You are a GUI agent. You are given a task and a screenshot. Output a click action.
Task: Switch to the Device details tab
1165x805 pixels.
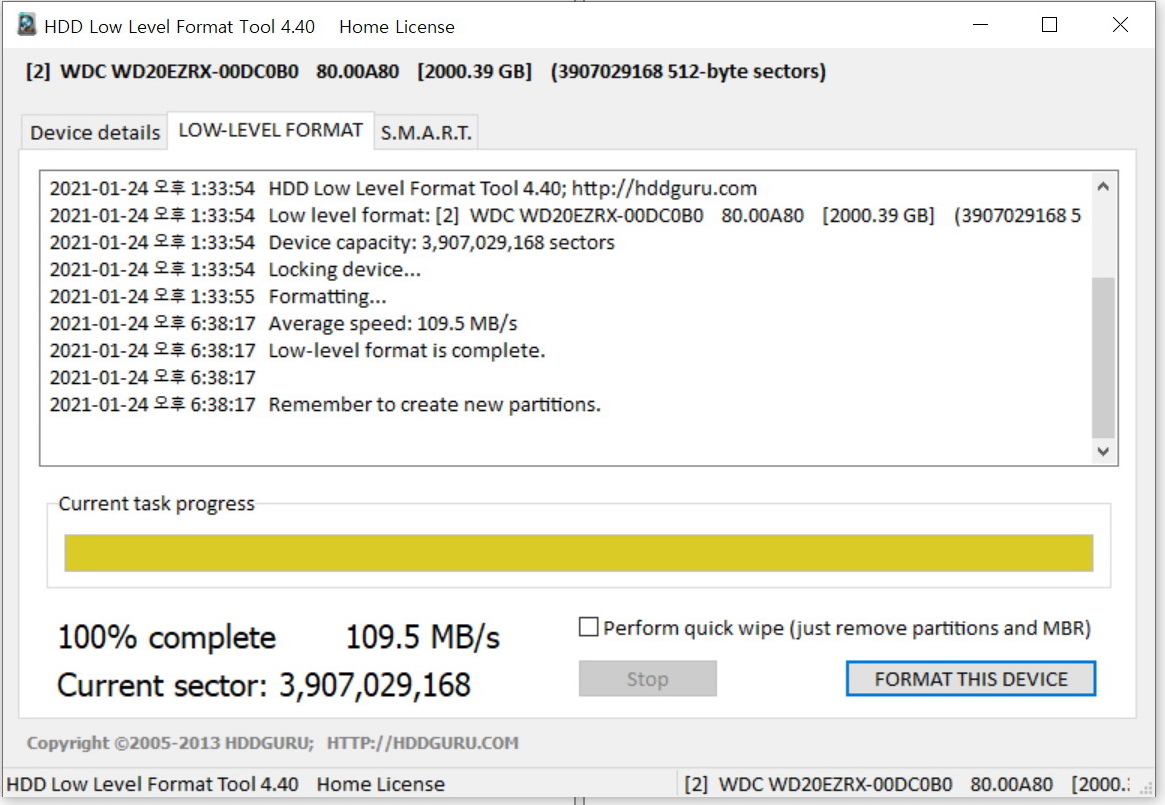(x=94, y=132)
